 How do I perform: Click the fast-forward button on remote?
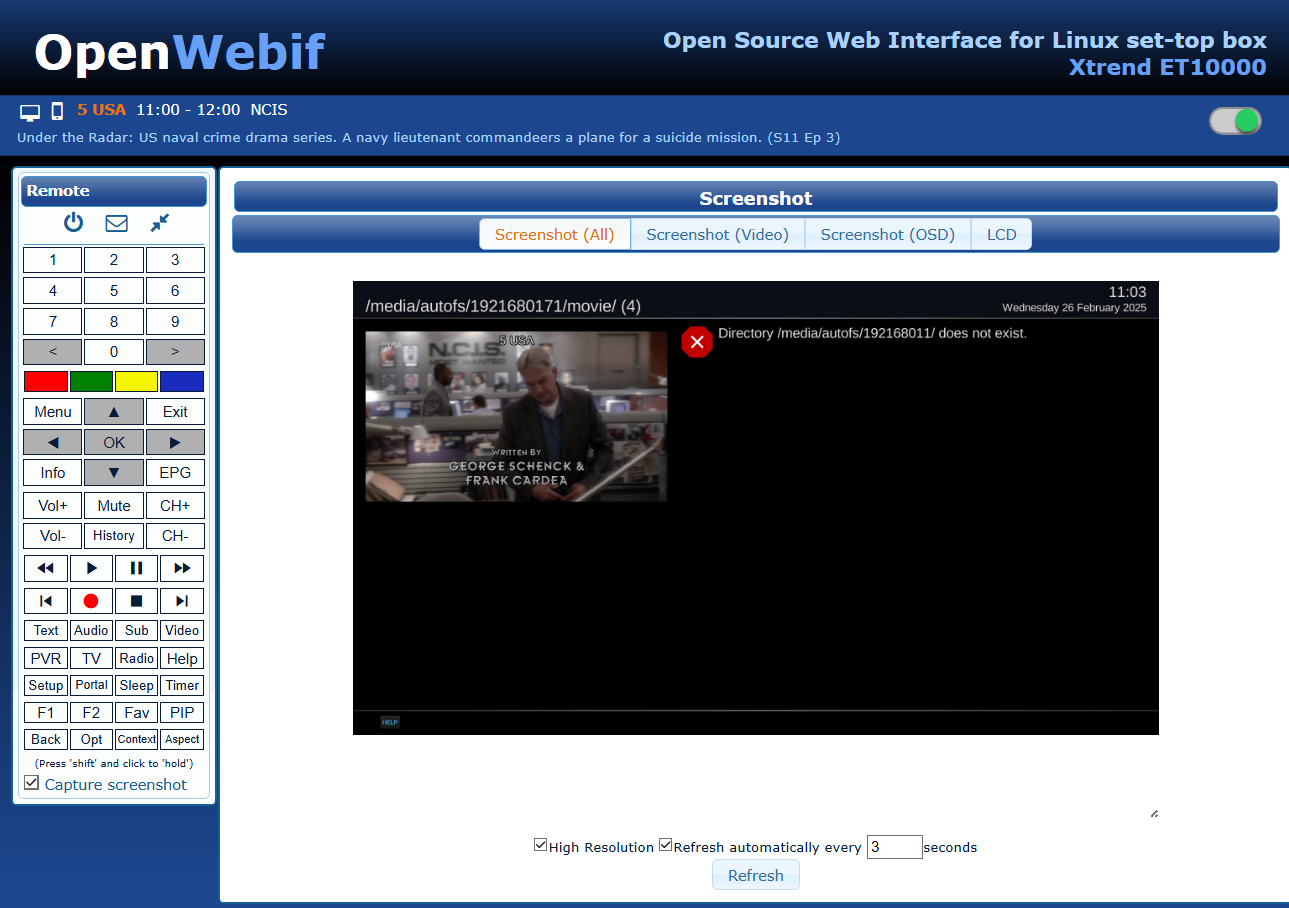coord(182,568)
